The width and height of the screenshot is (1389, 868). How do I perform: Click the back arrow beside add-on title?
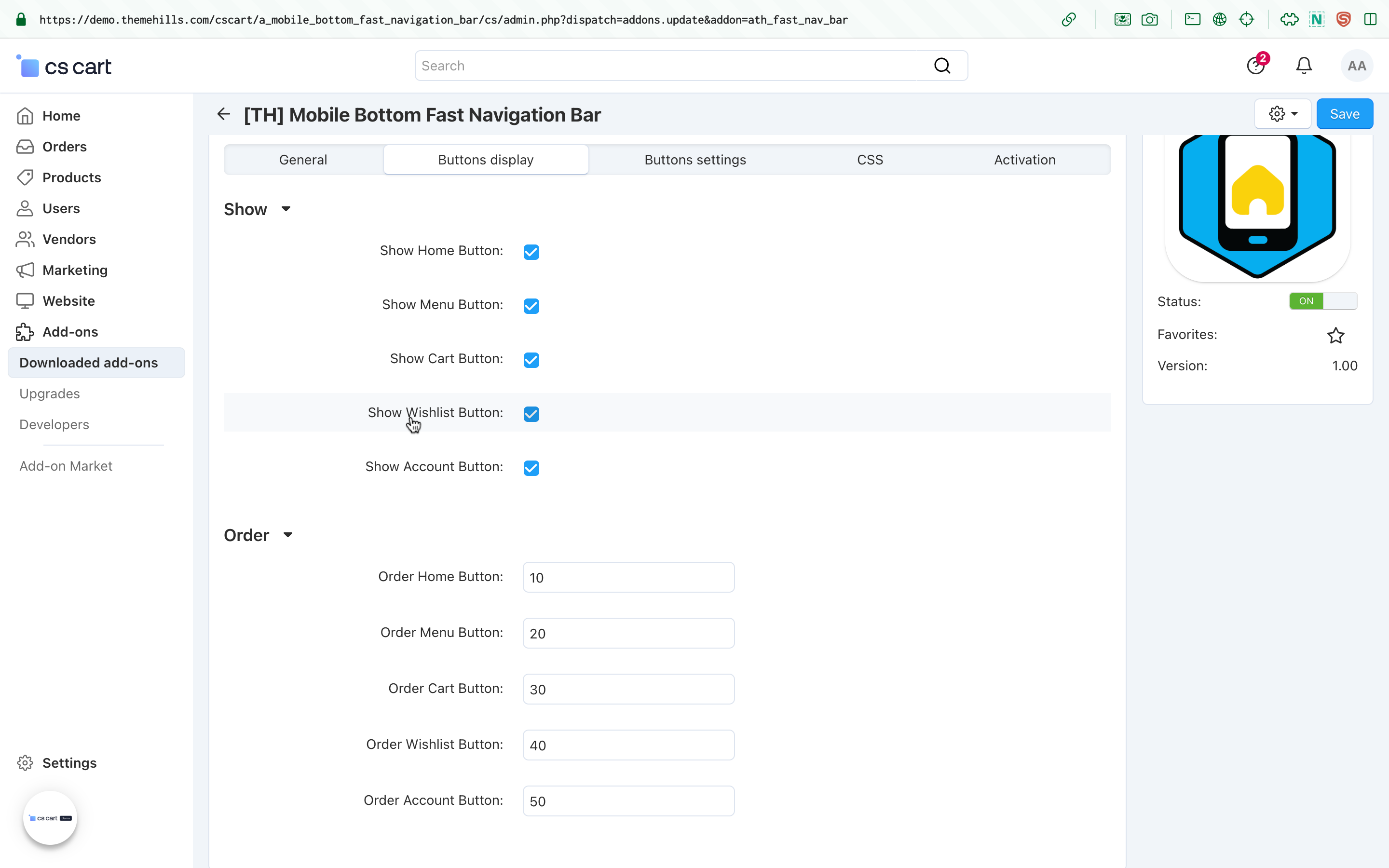click(x=224, y=114)
